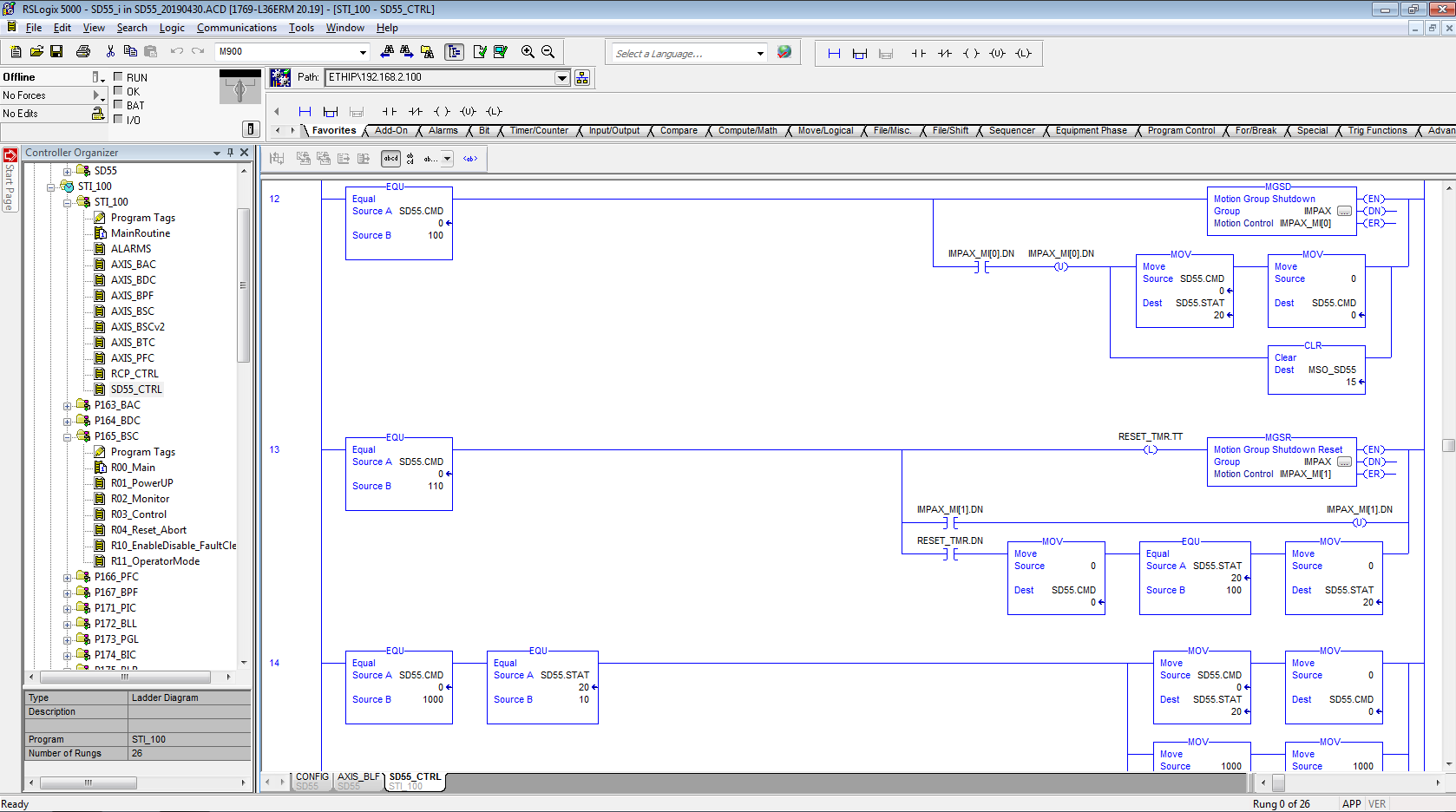Toggle the RUN status checkbox
This screenshot has width=1456, height=812.
(118, 77)
